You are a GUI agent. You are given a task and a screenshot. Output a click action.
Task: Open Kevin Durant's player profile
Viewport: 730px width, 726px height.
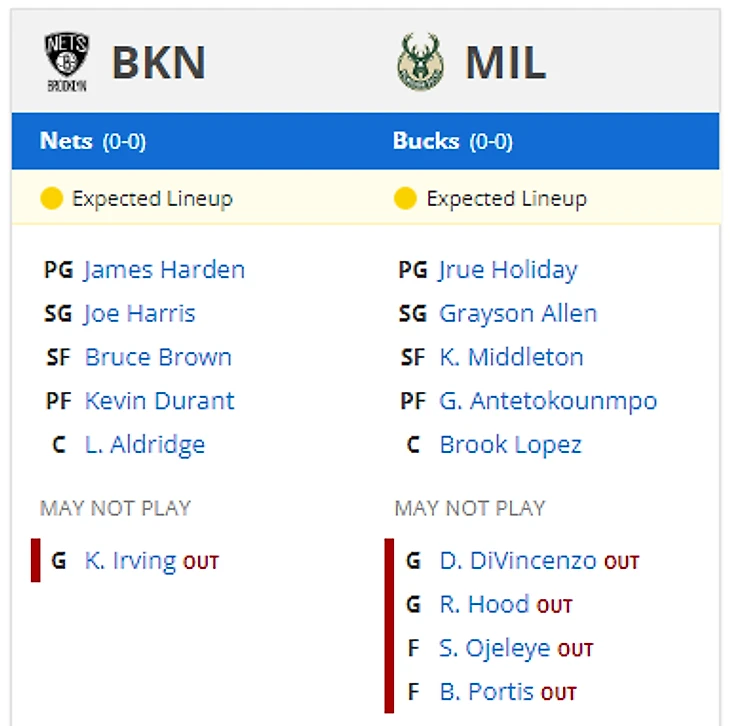[160, 401]
